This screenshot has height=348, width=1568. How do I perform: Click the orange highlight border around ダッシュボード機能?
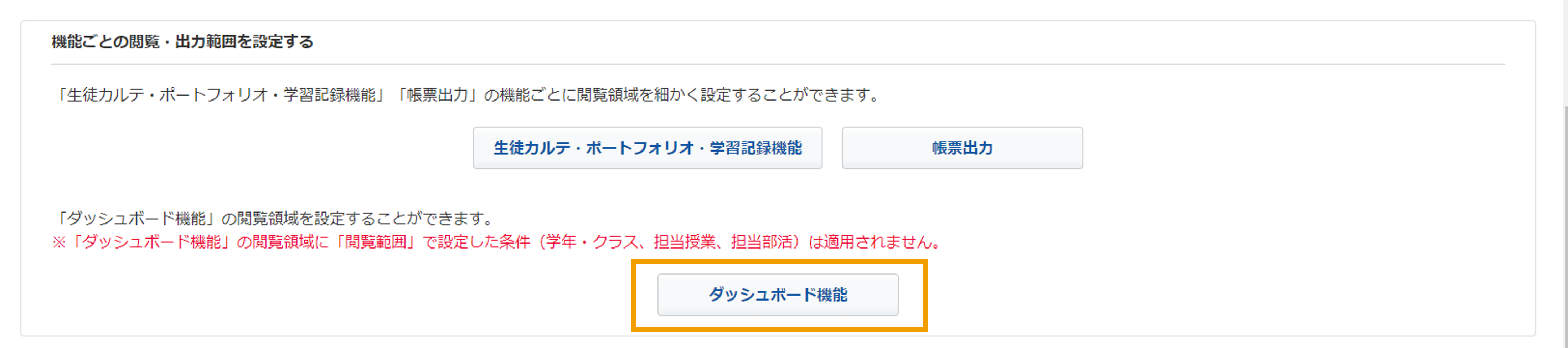click(779, 261)
